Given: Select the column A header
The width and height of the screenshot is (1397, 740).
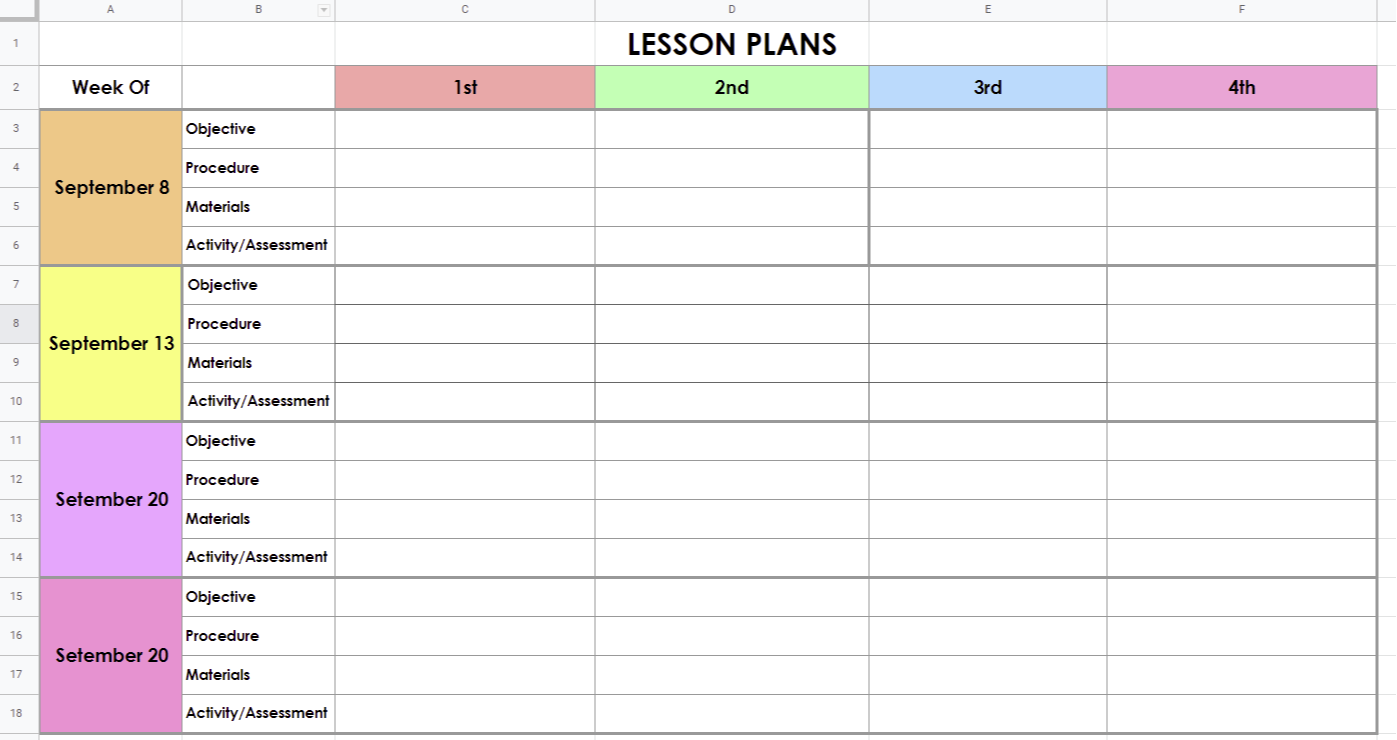Looking at the screenshot, I should coord(110,10).
